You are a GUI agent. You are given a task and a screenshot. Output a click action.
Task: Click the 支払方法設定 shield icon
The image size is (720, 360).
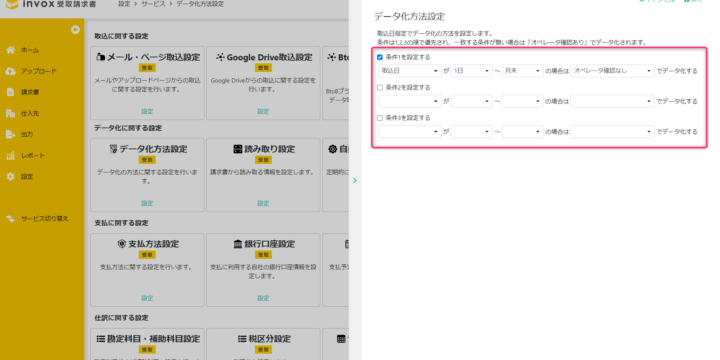(122, 244)
